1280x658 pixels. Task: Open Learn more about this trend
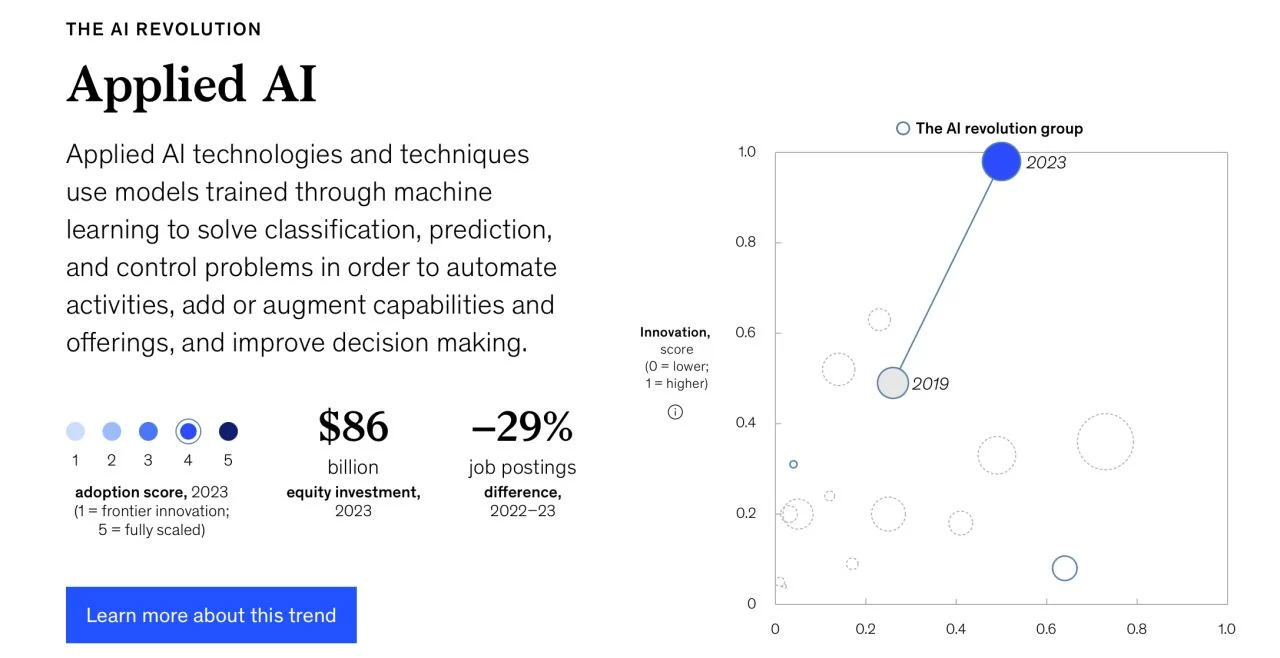pos(211,615)
